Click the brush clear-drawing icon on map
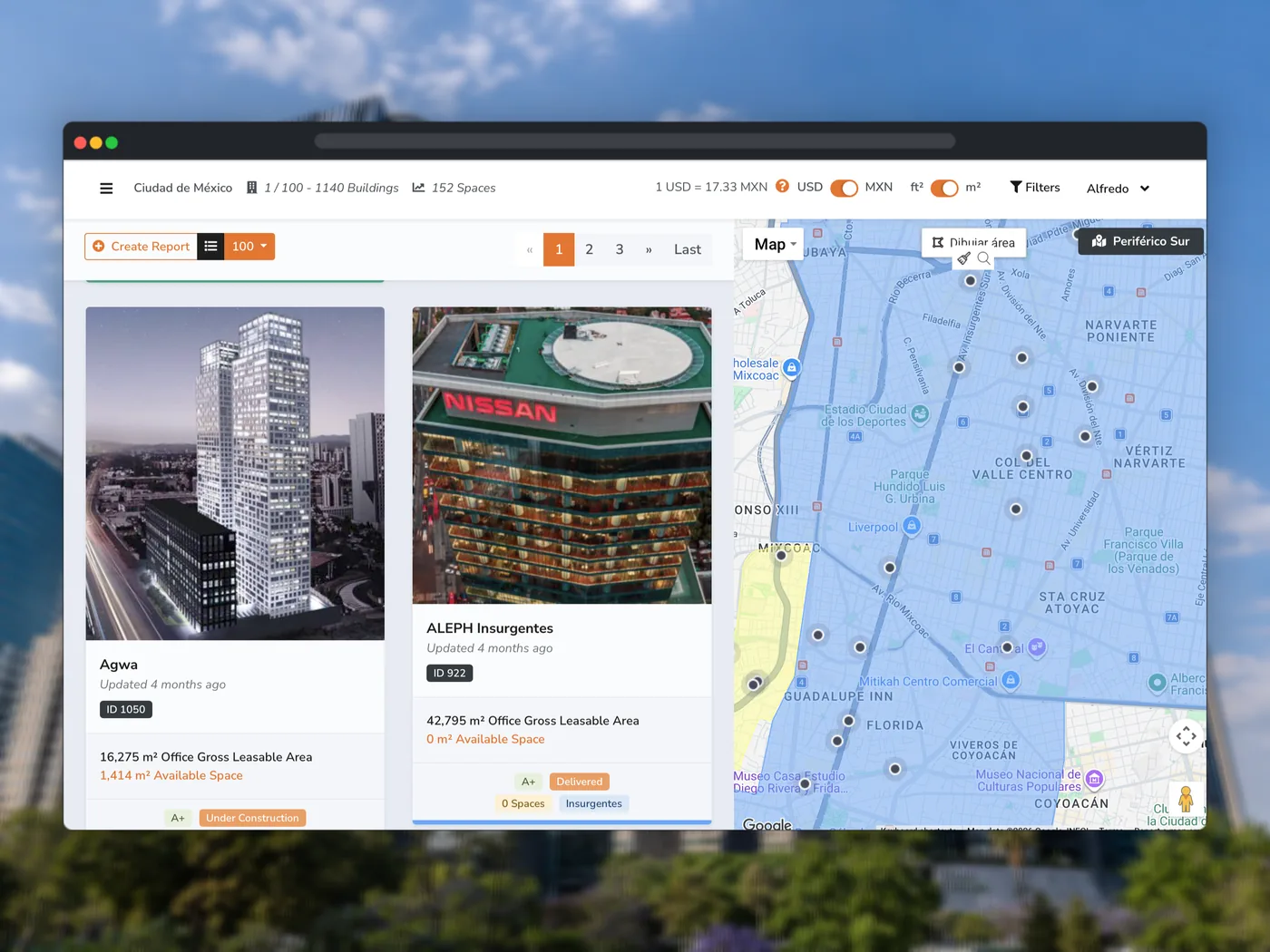 tap(964, 258)
